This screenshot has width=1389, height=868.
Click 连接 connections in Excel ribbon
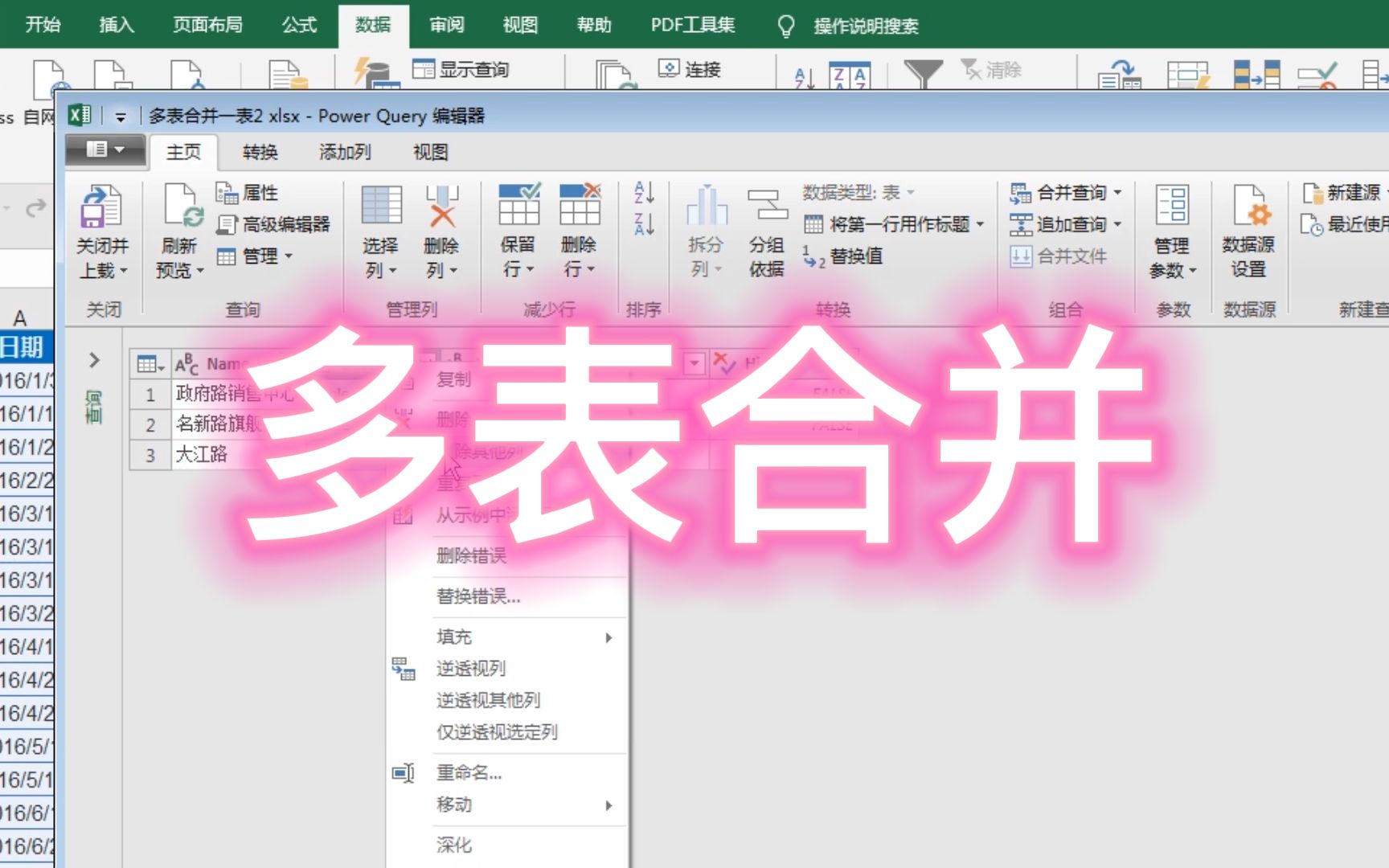click(x=689, y=70)
